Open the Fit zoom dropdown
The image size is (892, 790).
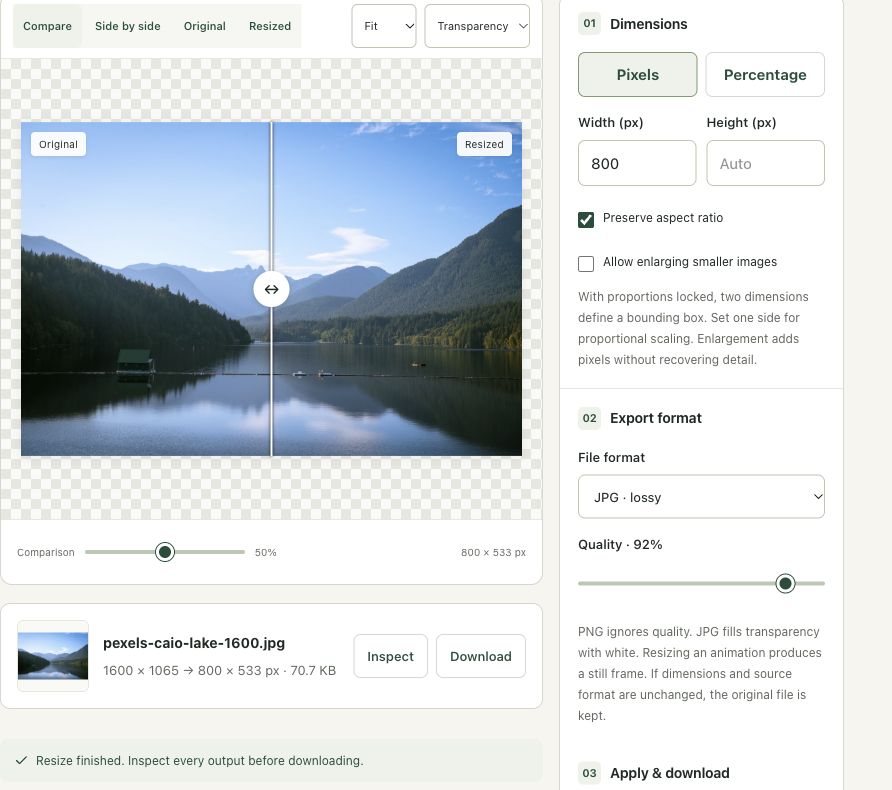click(x=384, y=26)
